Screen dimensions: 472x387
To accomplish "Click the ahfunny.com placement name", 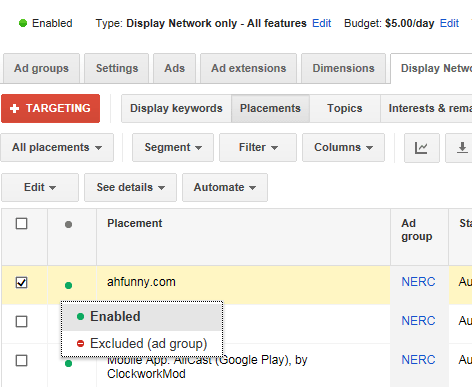I will pos(141,282).
